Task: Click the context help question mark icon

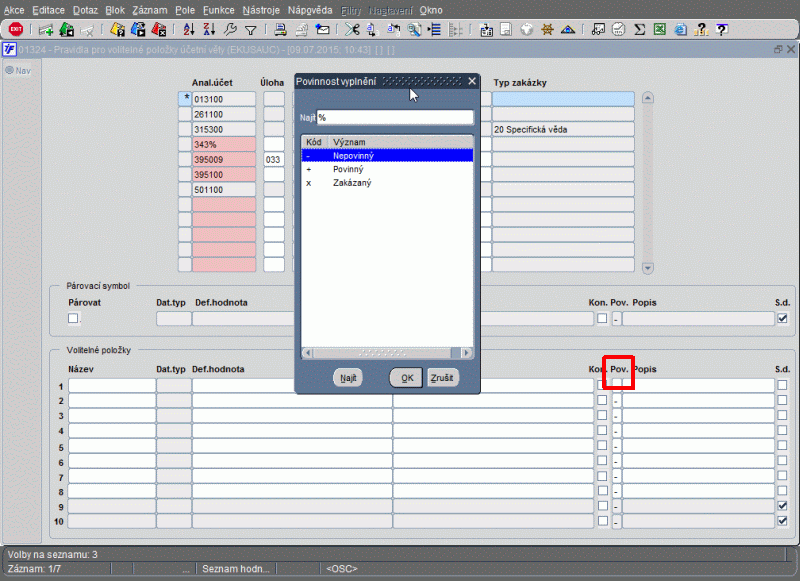Action: tap(721, 30)
